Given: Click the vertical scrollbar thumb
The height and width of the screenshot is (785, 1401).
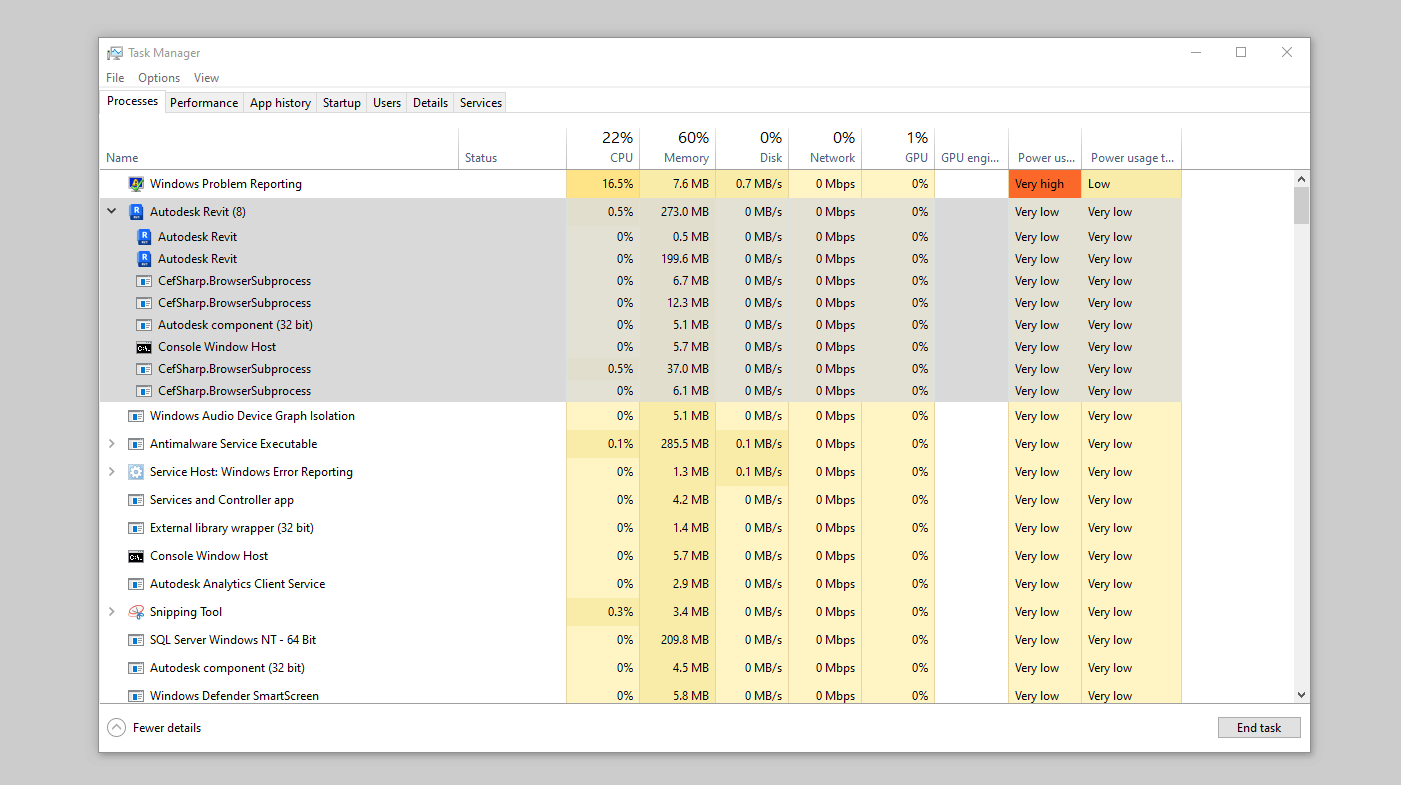Looking at the screenshot, I should tap(1301, 205).
